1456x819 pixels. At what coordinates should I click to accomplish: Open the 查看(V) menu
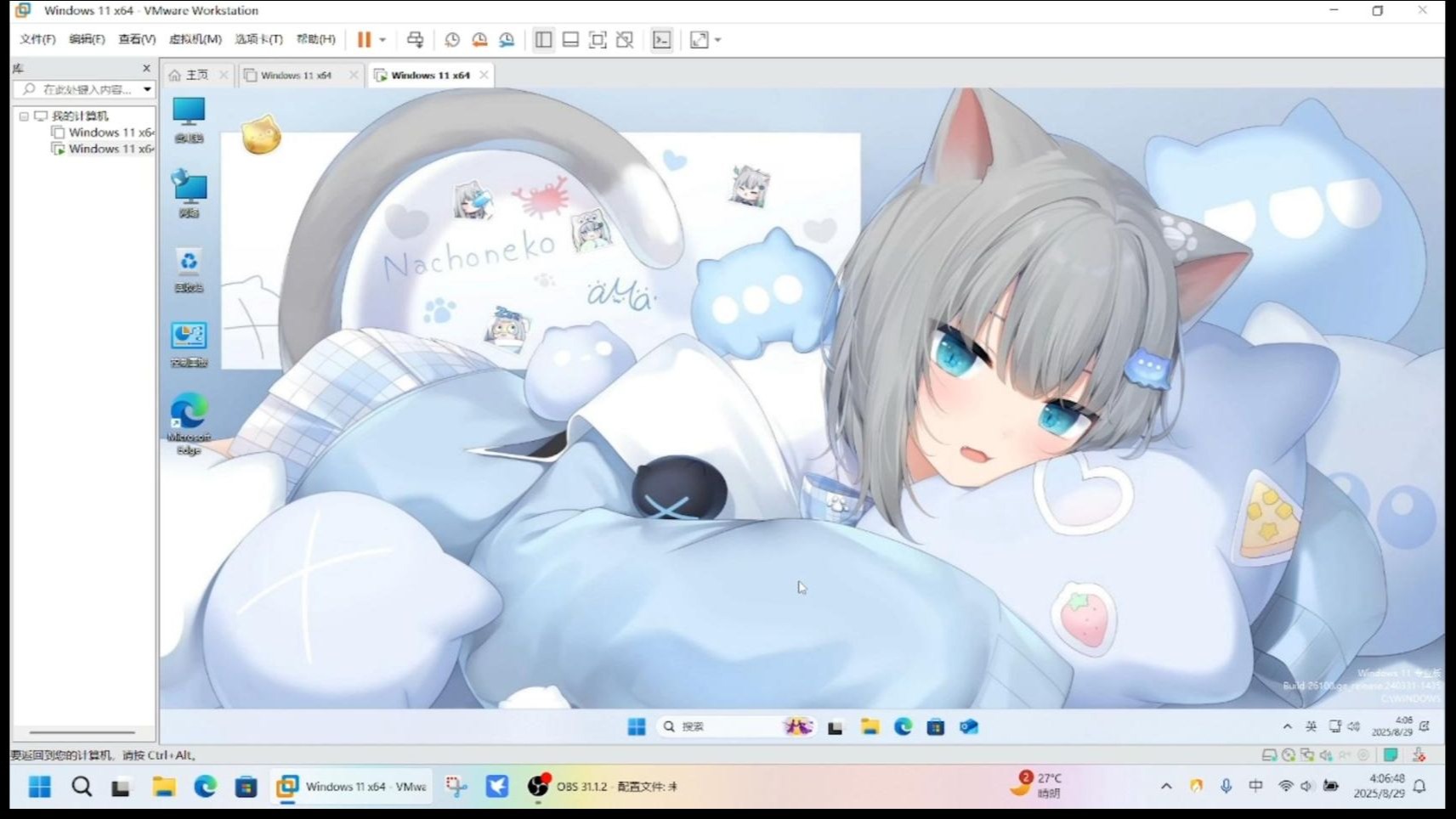tap(137, 39)
